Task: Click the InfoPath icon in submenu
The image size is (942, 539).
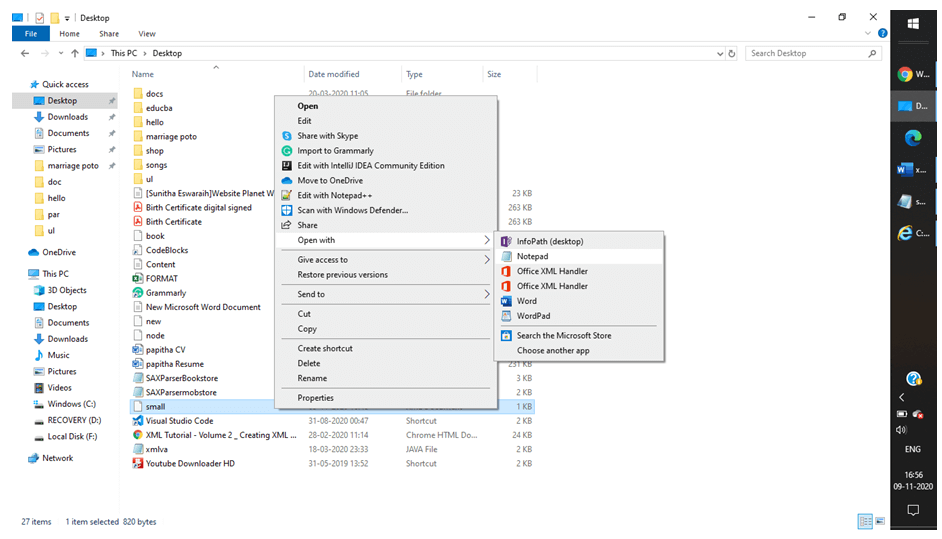Action: click(x=506, y=241)
